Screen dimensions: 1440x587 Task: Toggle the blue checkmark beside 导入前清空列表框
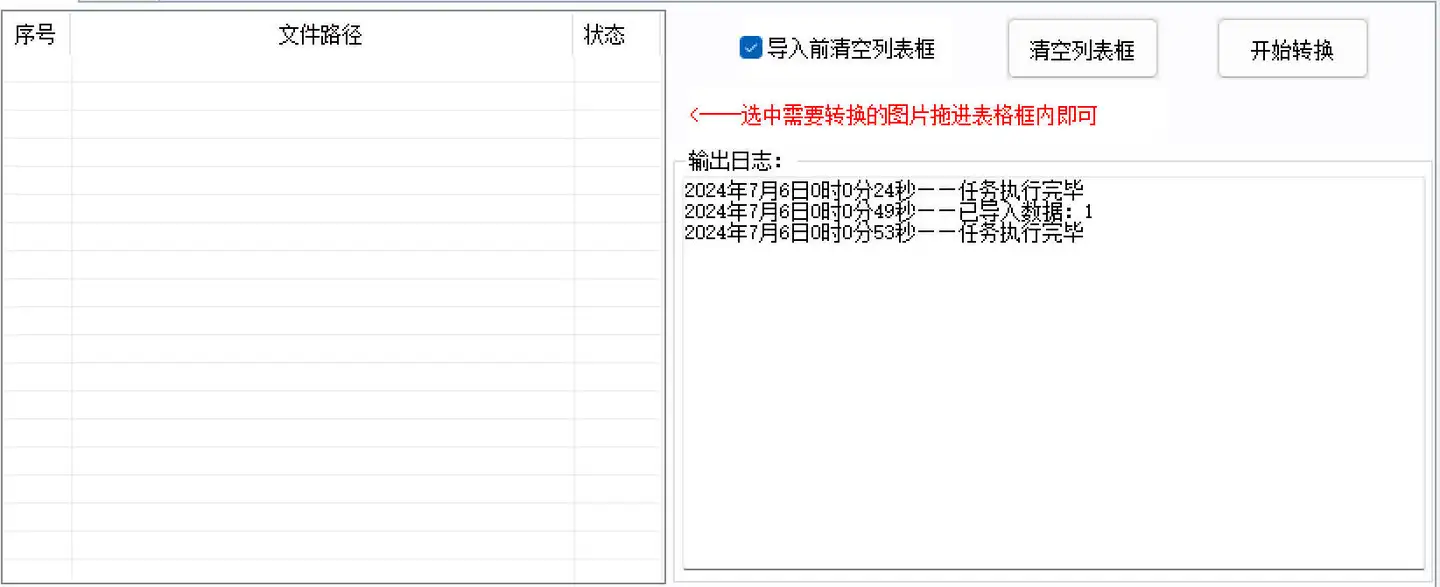(750, 47)
